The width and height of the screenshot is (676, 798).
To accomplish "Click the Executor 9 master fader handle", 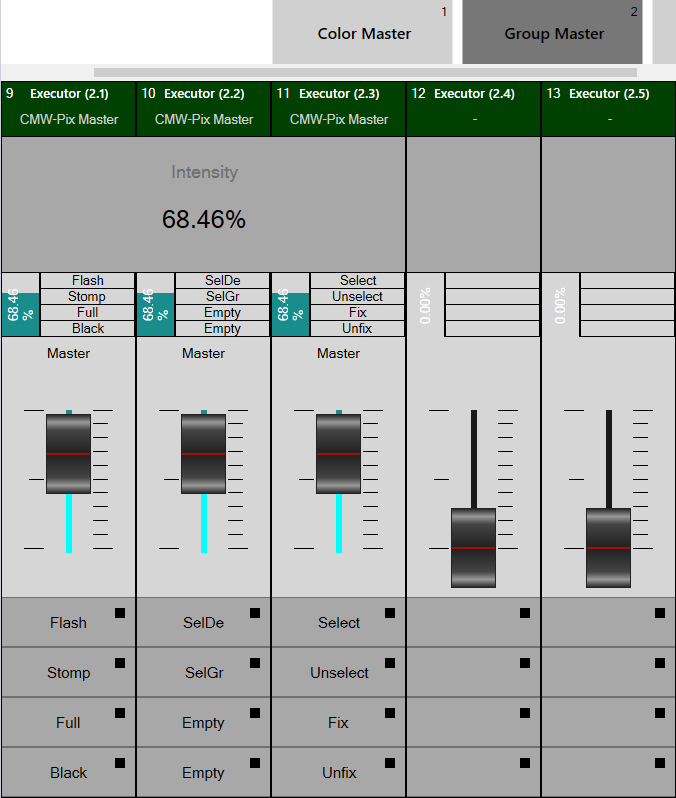I will coord(68,453).
